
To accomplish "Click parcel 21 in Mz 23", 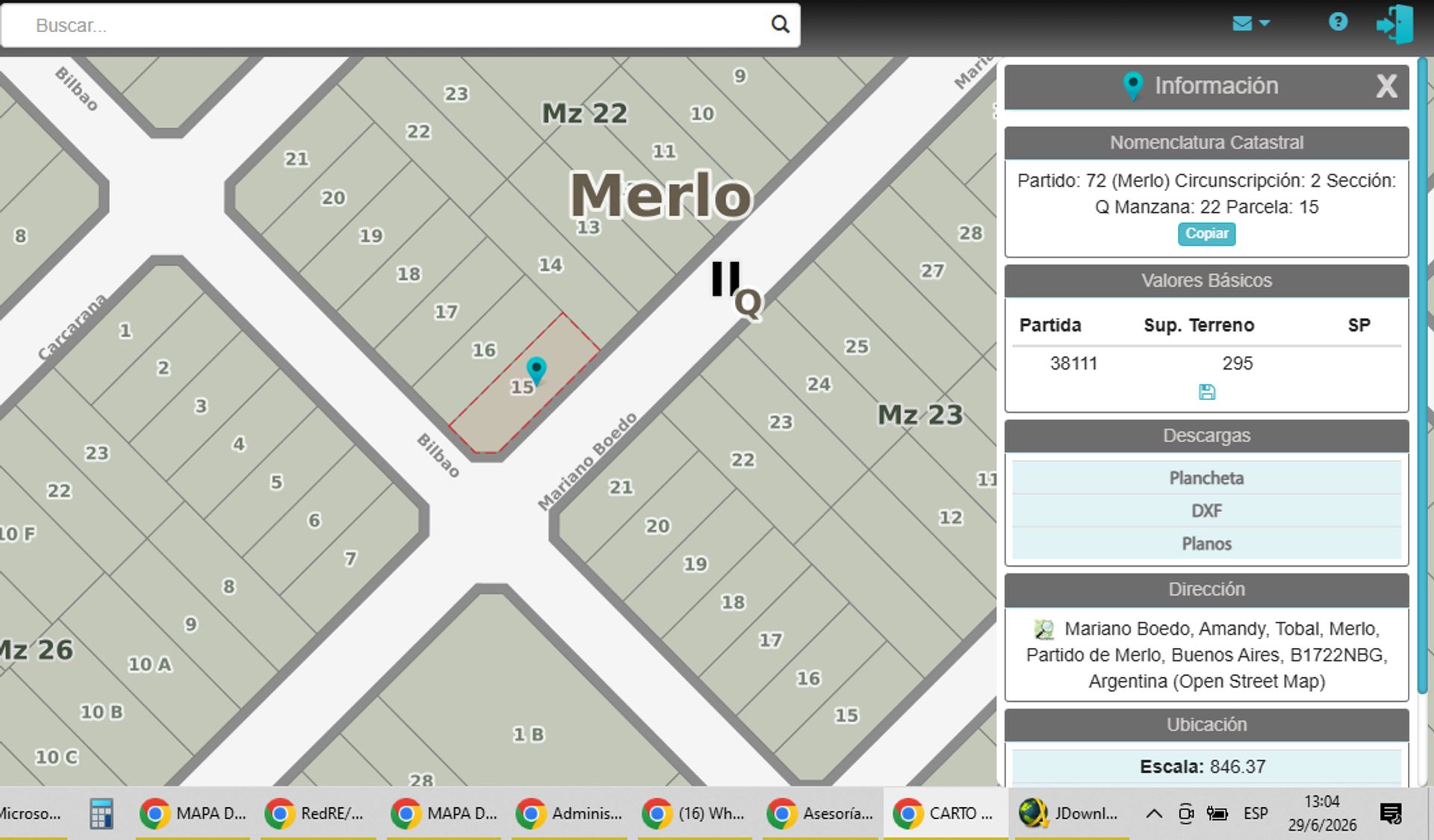I will click(x=621, y=488).
